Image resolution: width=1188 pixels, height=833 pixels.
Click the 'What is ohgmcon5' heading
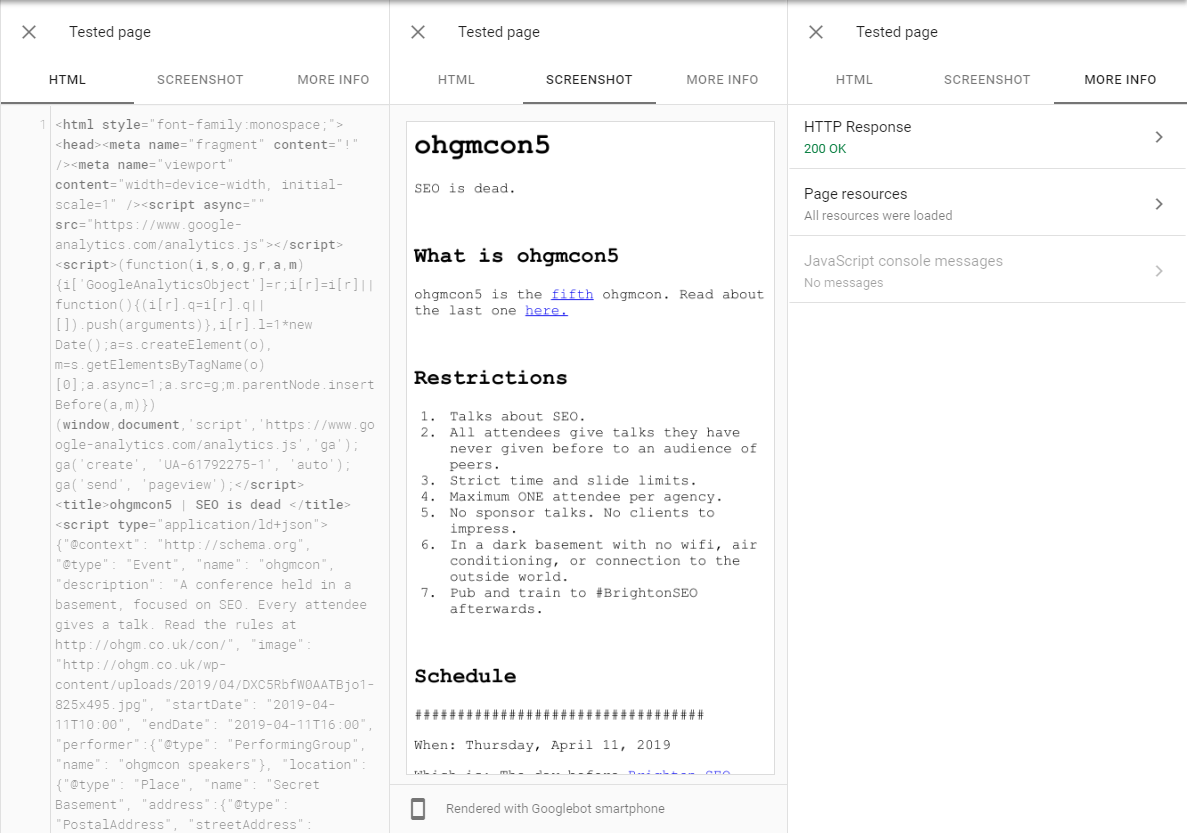516,255
